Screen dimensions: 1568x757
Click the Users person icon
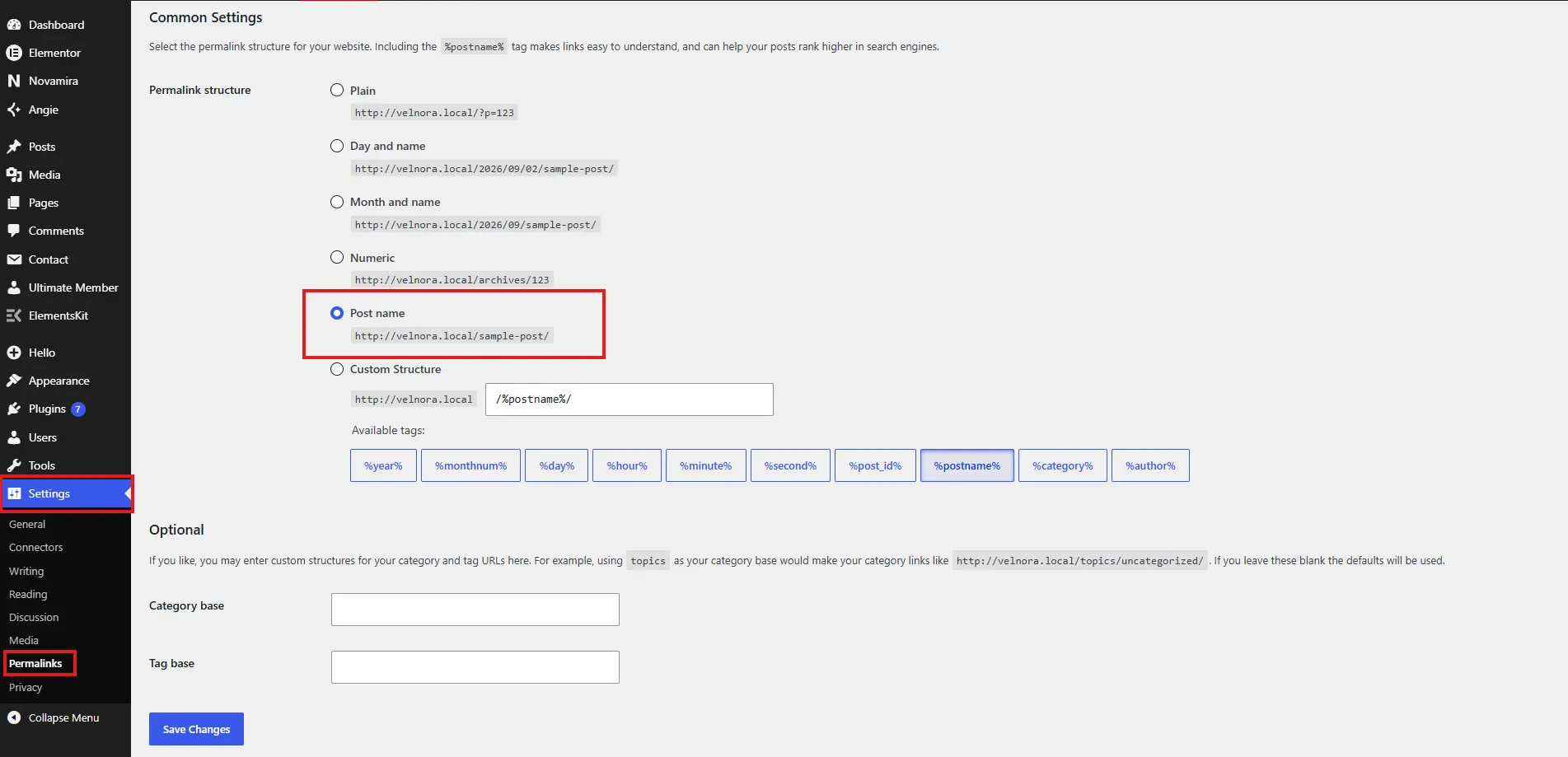pyautogui.click(x=14, y=437)
